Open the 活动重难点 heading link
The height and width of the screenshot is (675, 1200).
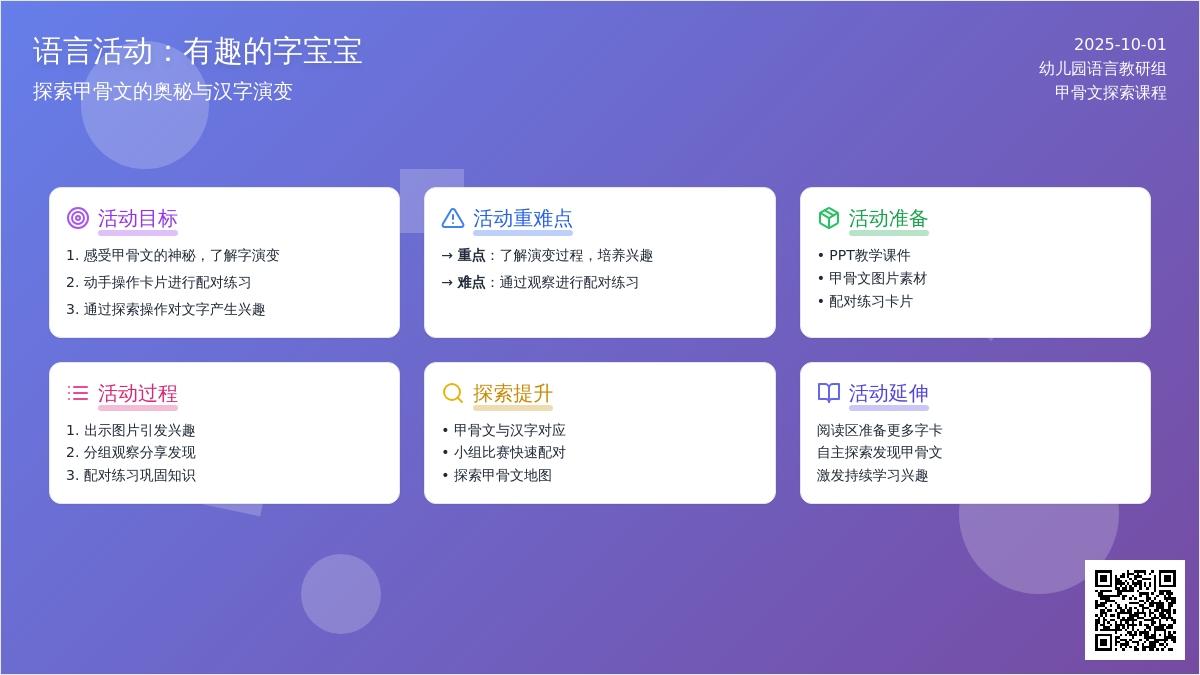pos(523,219)
